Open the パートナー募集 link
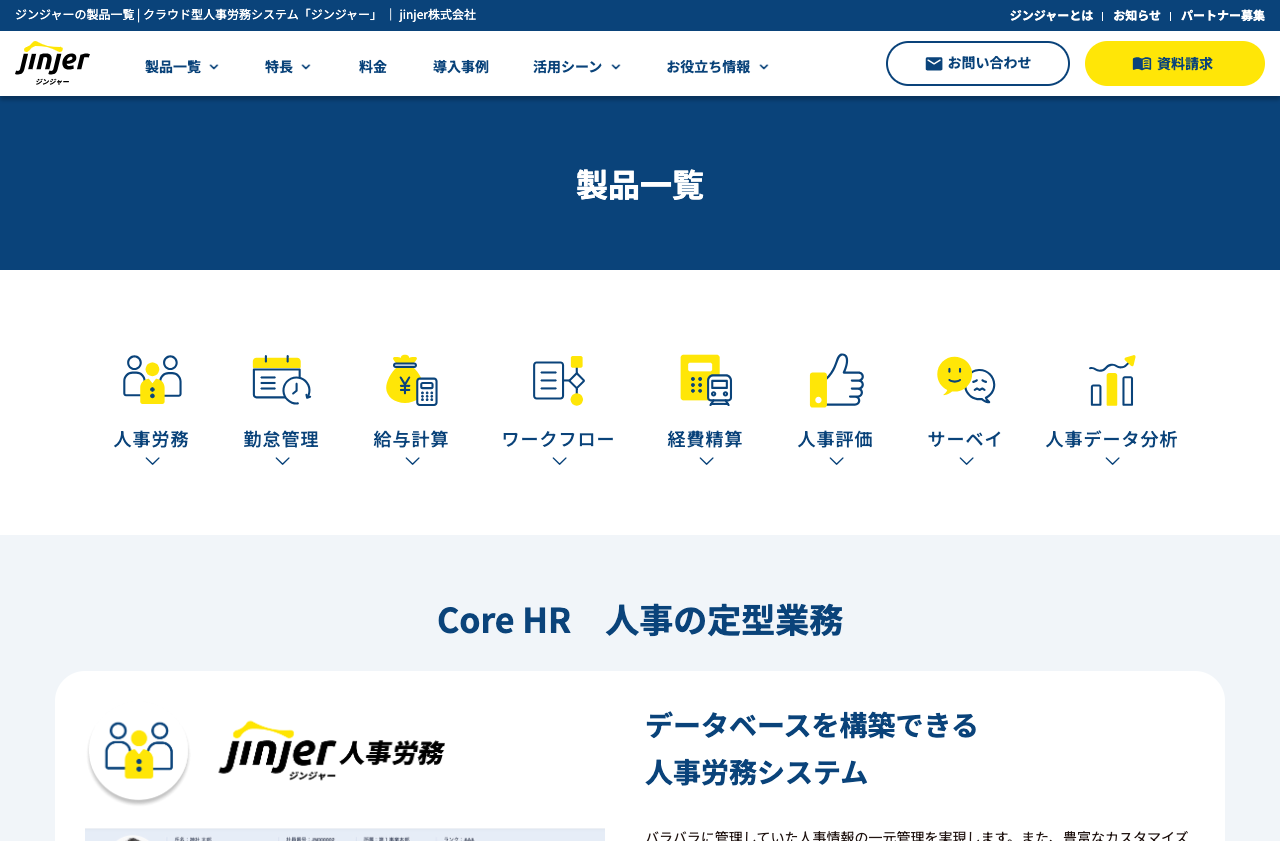This screenshot has height=841, width=1280. click(x=1222, y=14)
